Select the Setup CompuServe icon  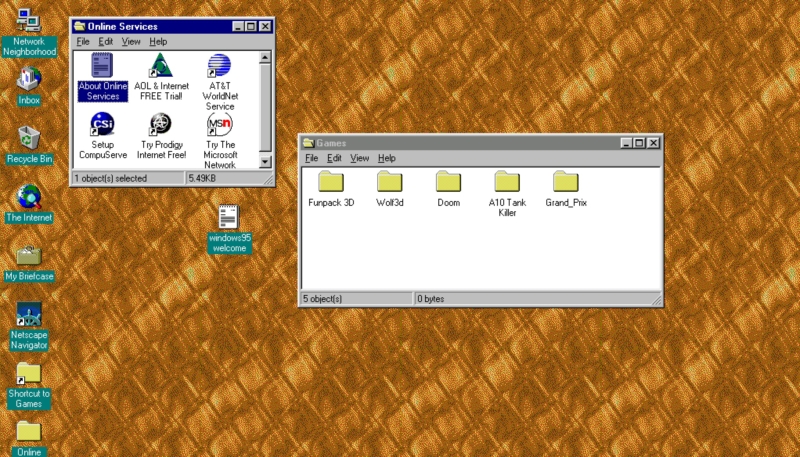coord(102,125)
